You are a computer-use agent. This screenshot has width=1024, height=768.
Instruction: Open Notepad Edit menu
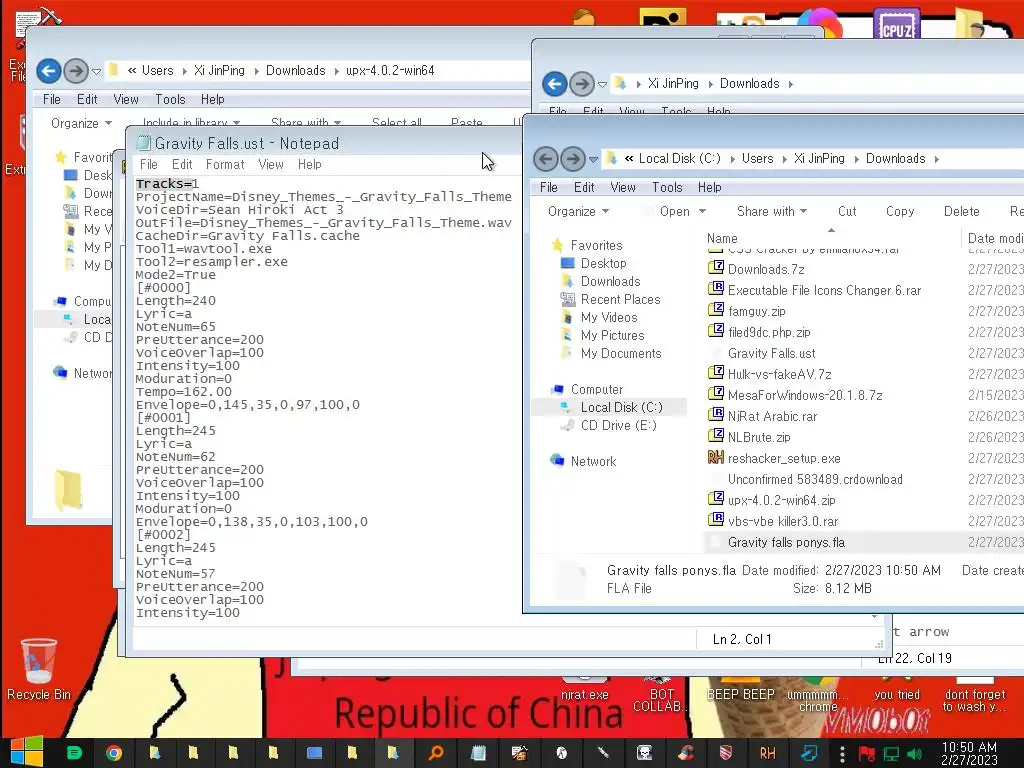coord(182,165)
